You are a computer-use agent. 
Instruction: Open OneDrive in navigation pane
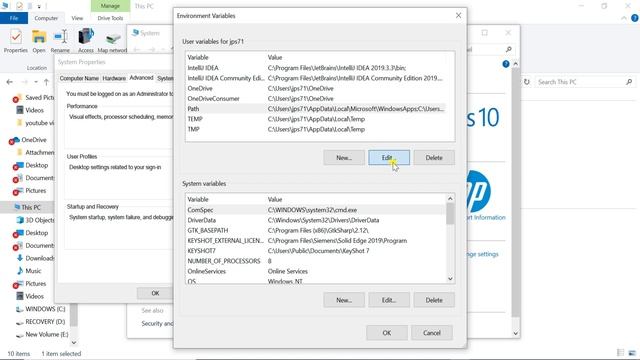(x=33, y=140)
